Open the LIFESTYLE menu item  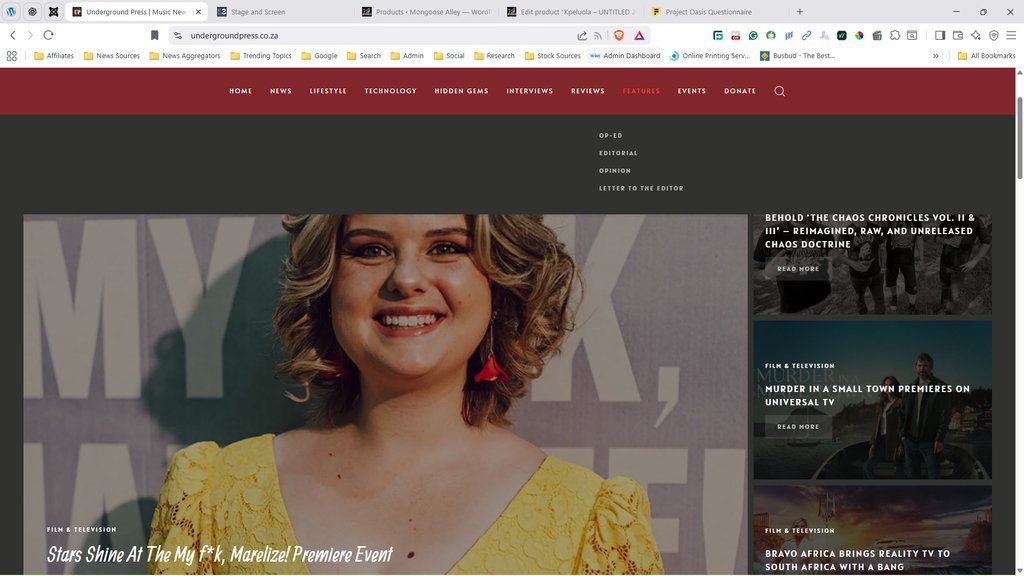(x=328, y=91)
